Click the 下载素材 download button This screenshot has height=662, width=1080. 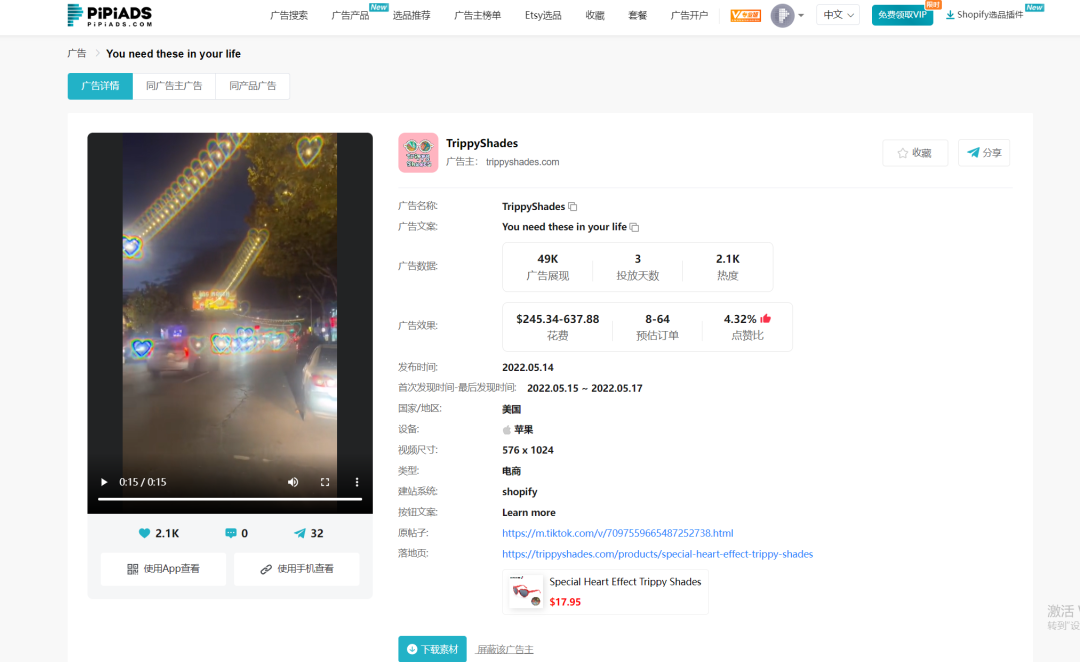pyautogui.click(x=433, y=649)
